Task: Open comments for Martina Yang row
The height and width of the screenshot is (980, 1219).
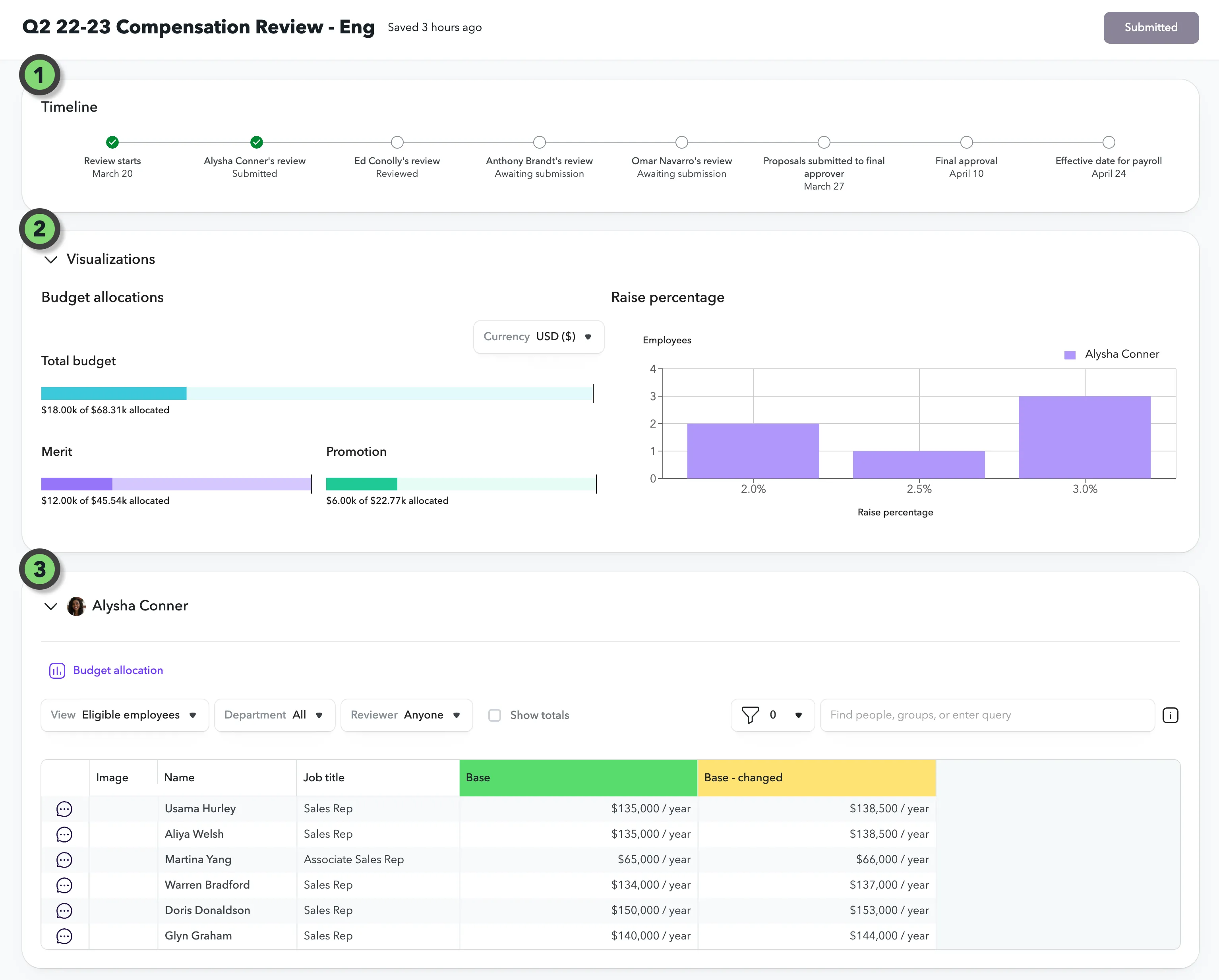Action: [x=64, y=860]
